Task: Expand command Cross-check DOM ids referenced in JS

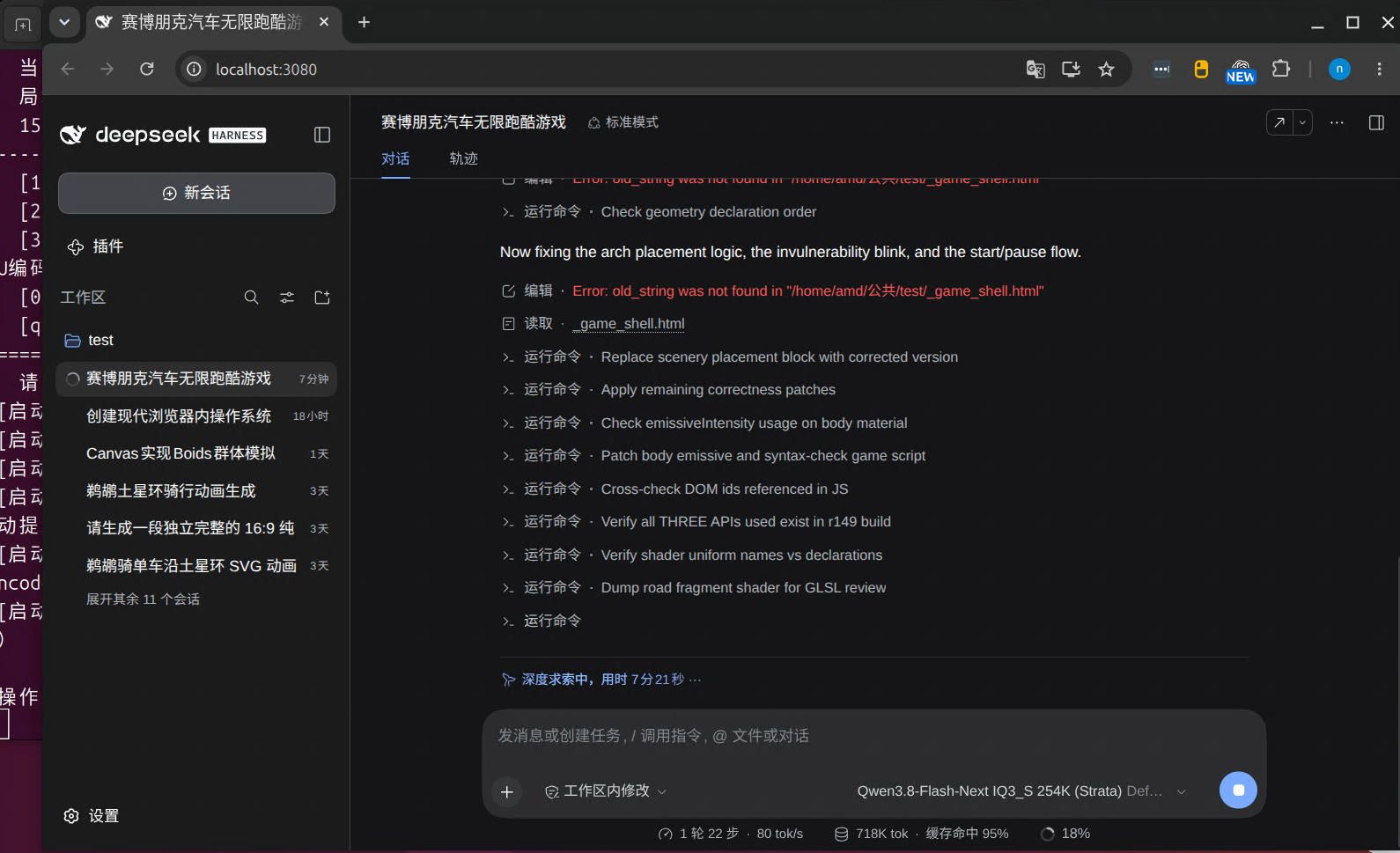Action: [x=675, y=489]
